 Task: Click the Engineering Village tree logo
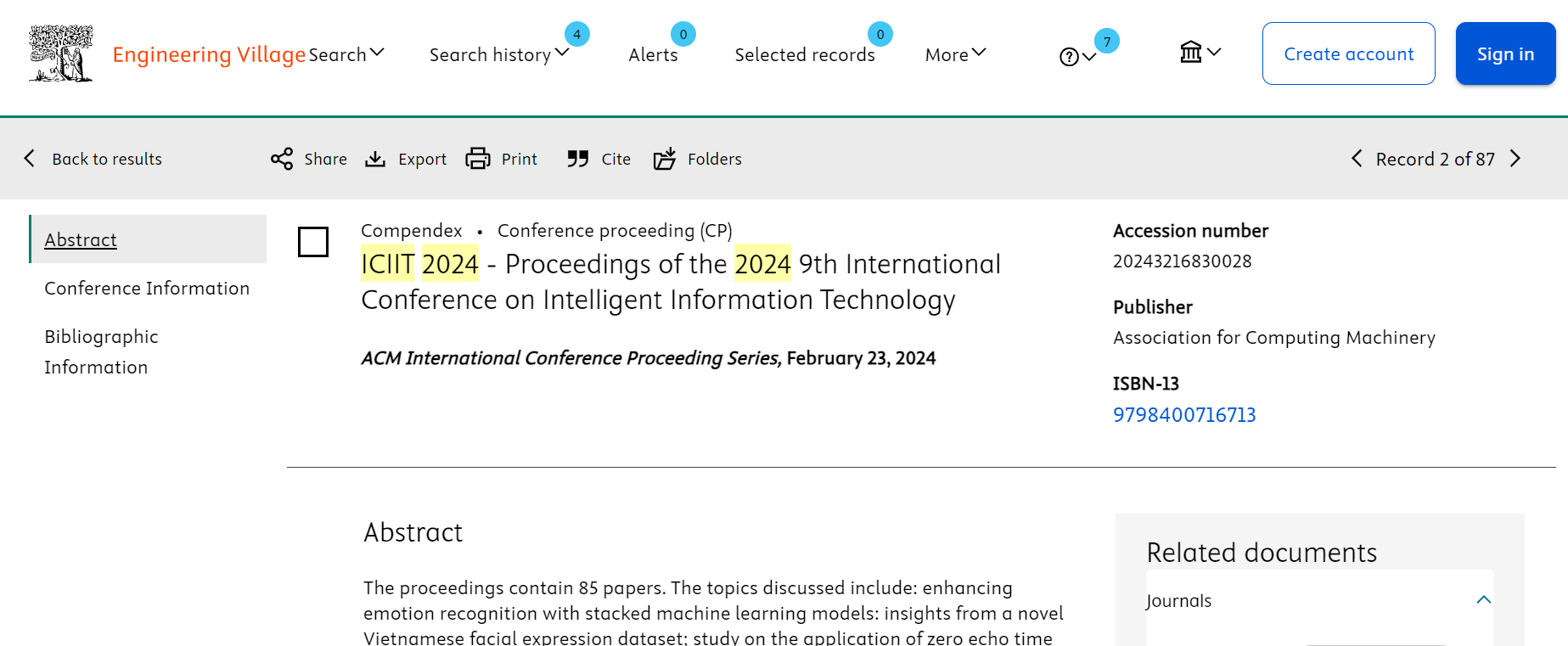(61, 53)
